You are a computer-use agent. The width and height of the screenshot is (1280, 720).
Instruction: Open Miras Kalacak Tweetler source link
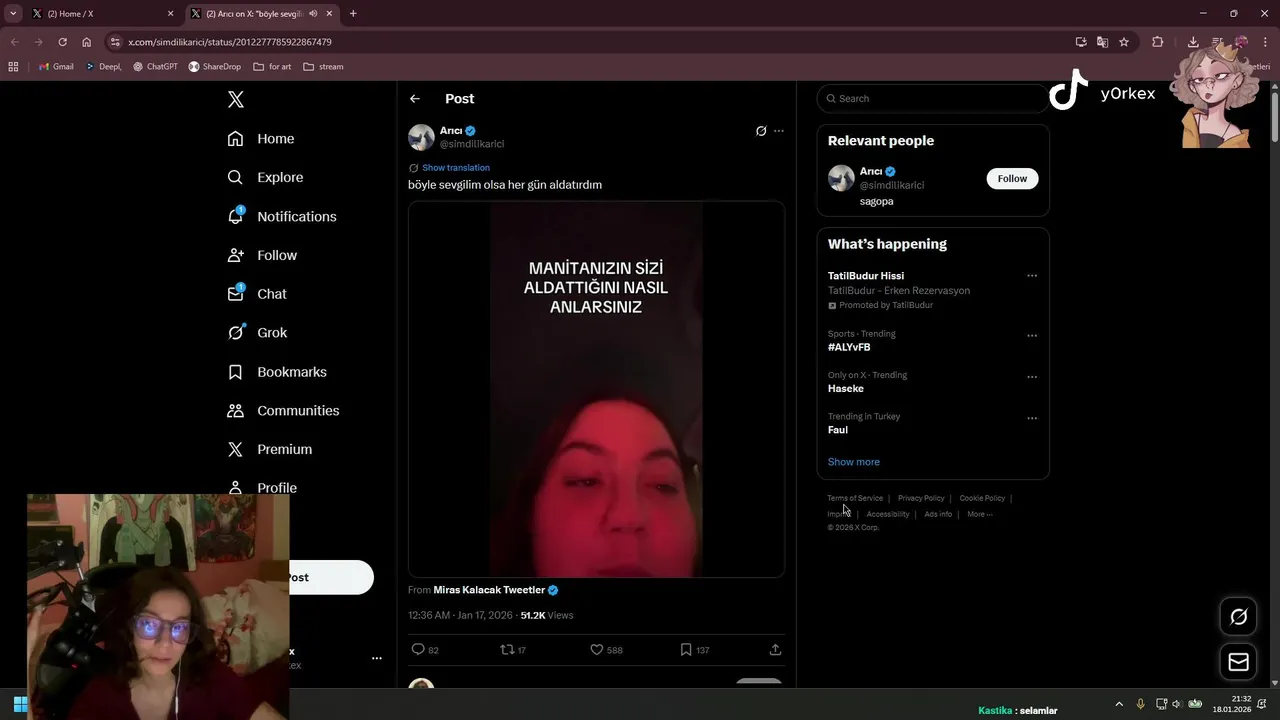[496, 590]
